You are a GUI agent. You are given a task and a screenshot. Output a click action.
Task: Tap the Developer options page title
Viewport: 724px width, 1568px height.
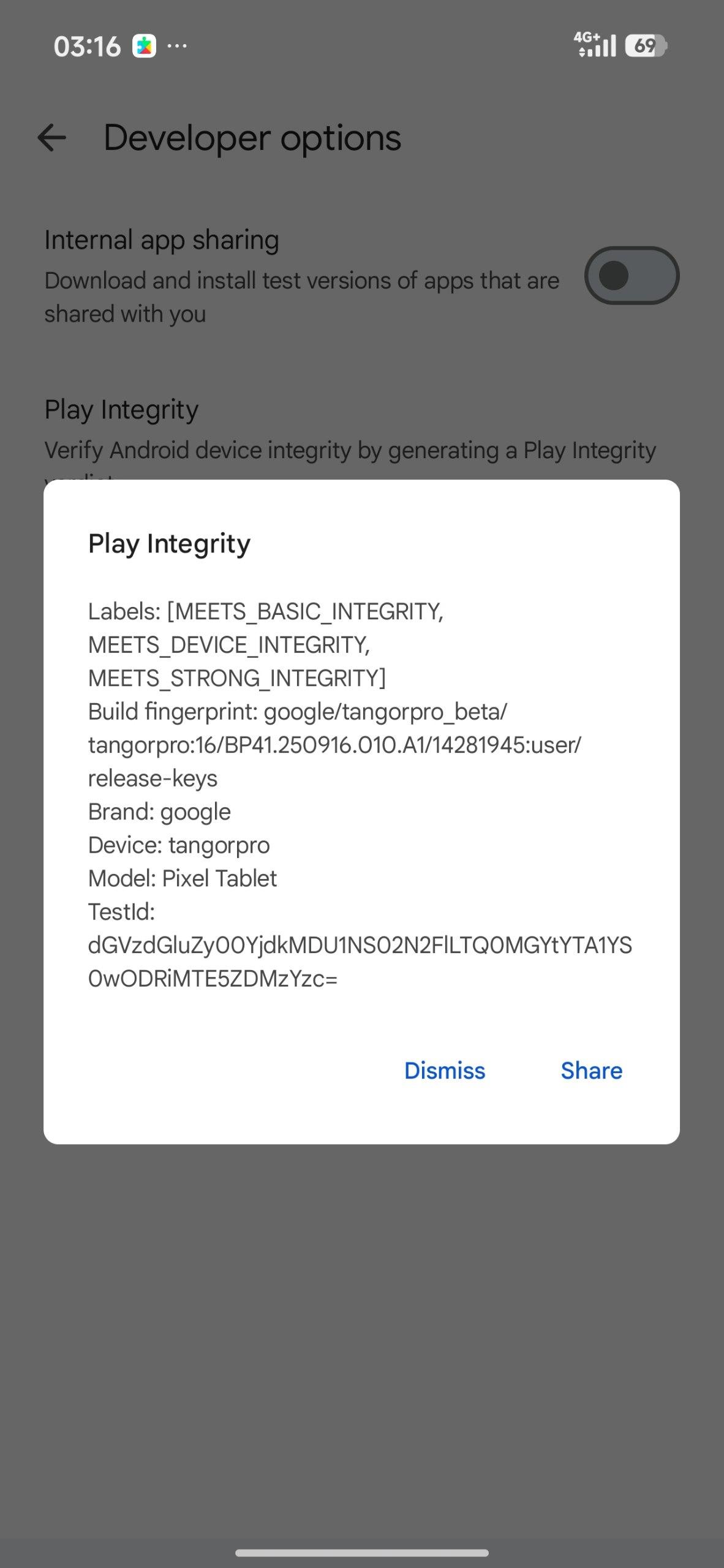(x=252, y=138)
